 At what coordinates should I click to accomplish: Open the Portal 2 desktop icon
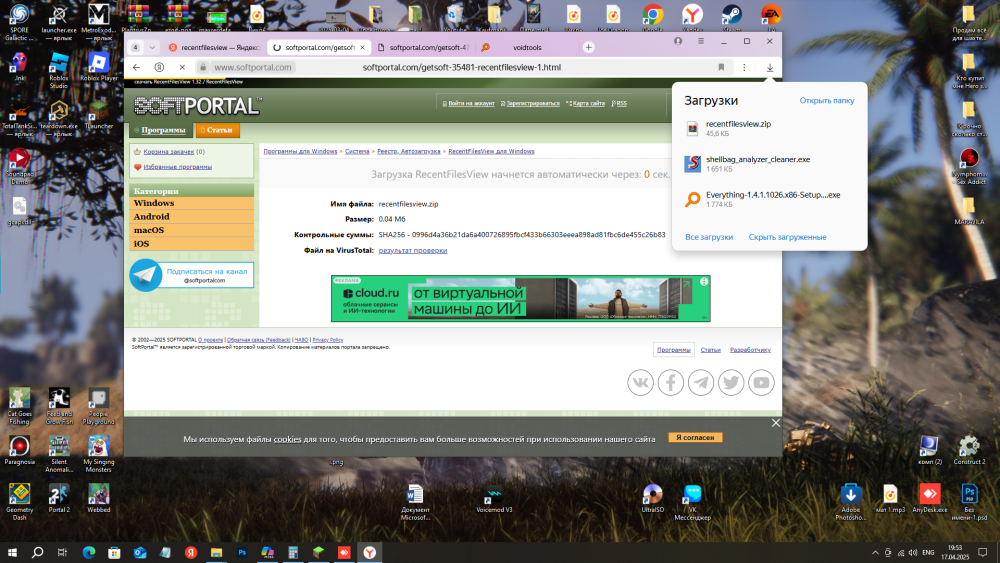59,498
